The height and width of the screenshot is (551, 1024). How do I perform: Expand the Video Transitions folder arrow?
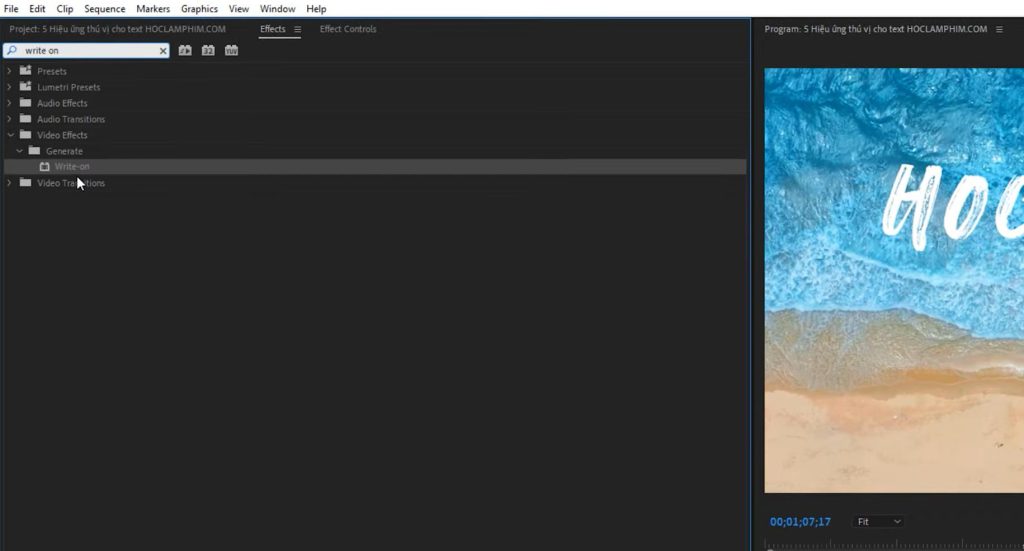[x=10, y=183]
